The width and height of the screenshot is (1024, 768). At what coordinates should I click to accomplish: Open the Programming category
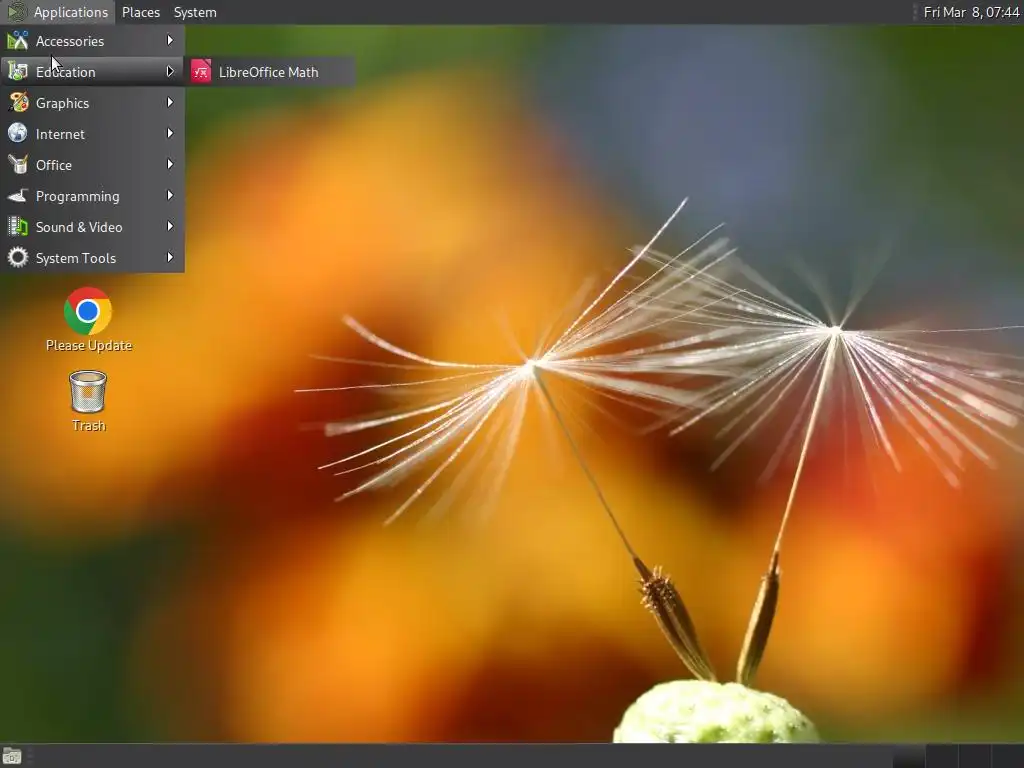click(x=92, y=196)
